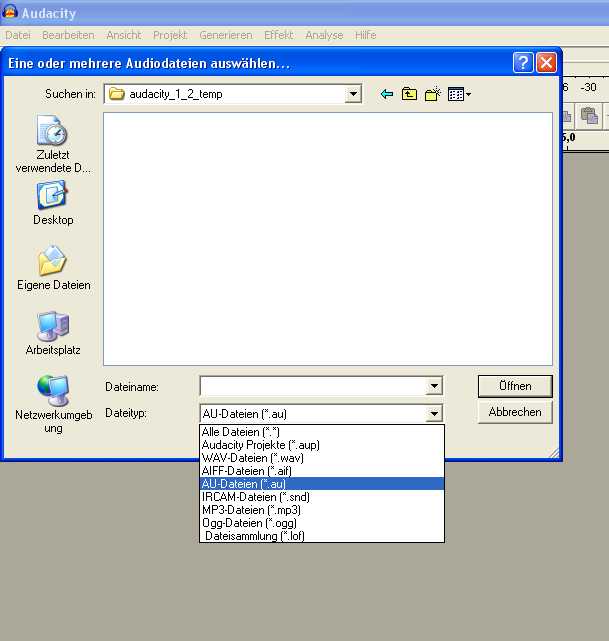Open the Datei menu in Audacity

[18, 35]
